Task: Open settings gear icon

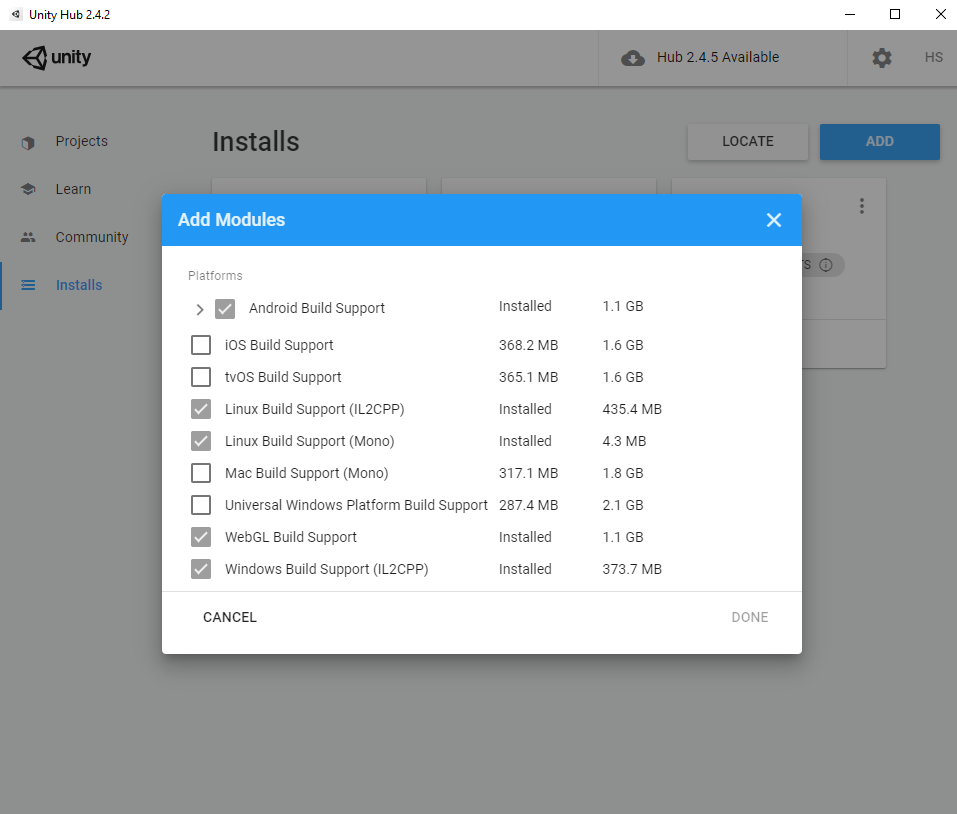Action: 881,58
